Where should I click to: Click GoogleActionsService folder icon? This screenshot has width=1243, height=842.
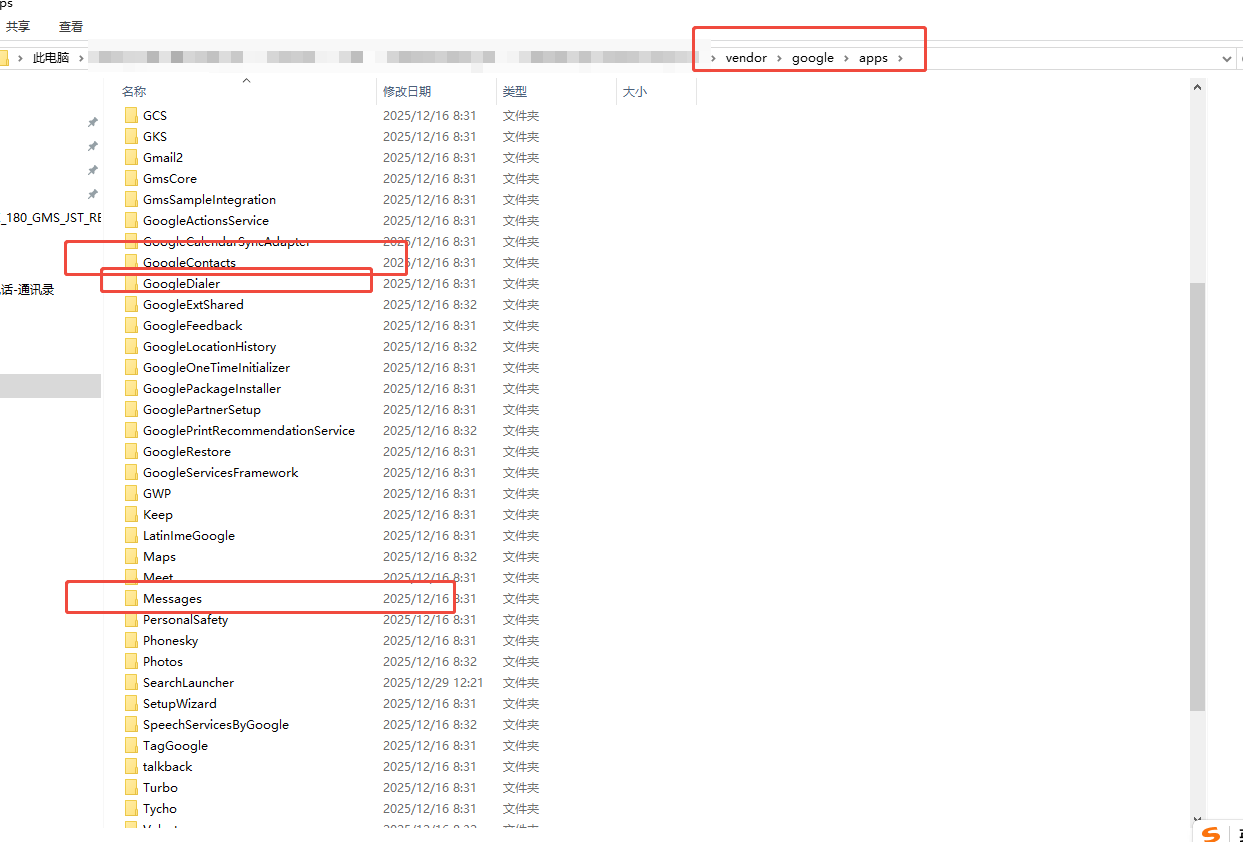[131, 220]
